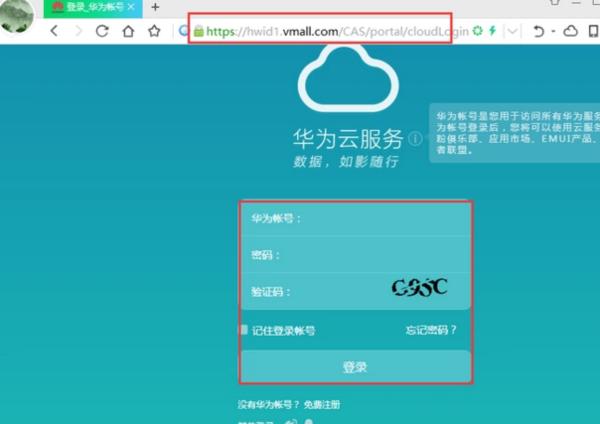
Task: Click the browser forward arrow
Action: click(x=78, y=31)
